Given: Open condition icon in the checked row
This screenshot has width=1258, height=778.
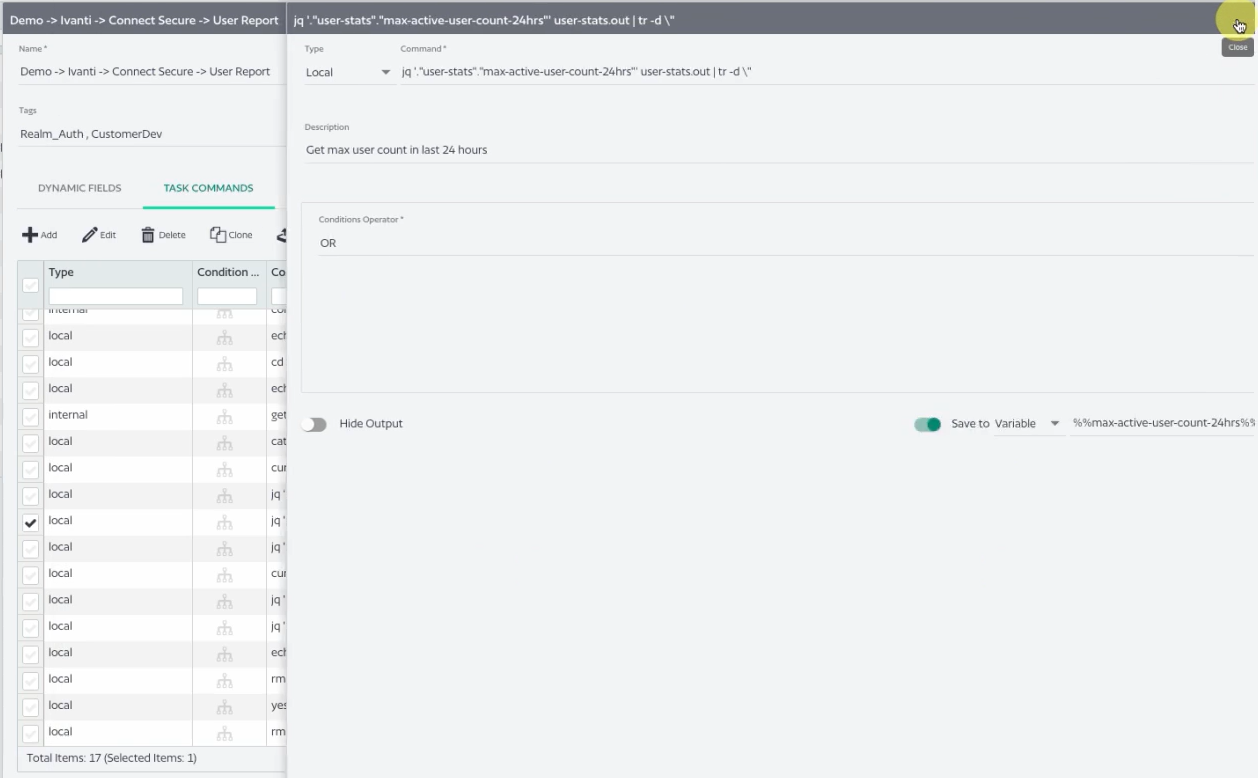Looking at the screenshot, I should (x=225, y=521).
